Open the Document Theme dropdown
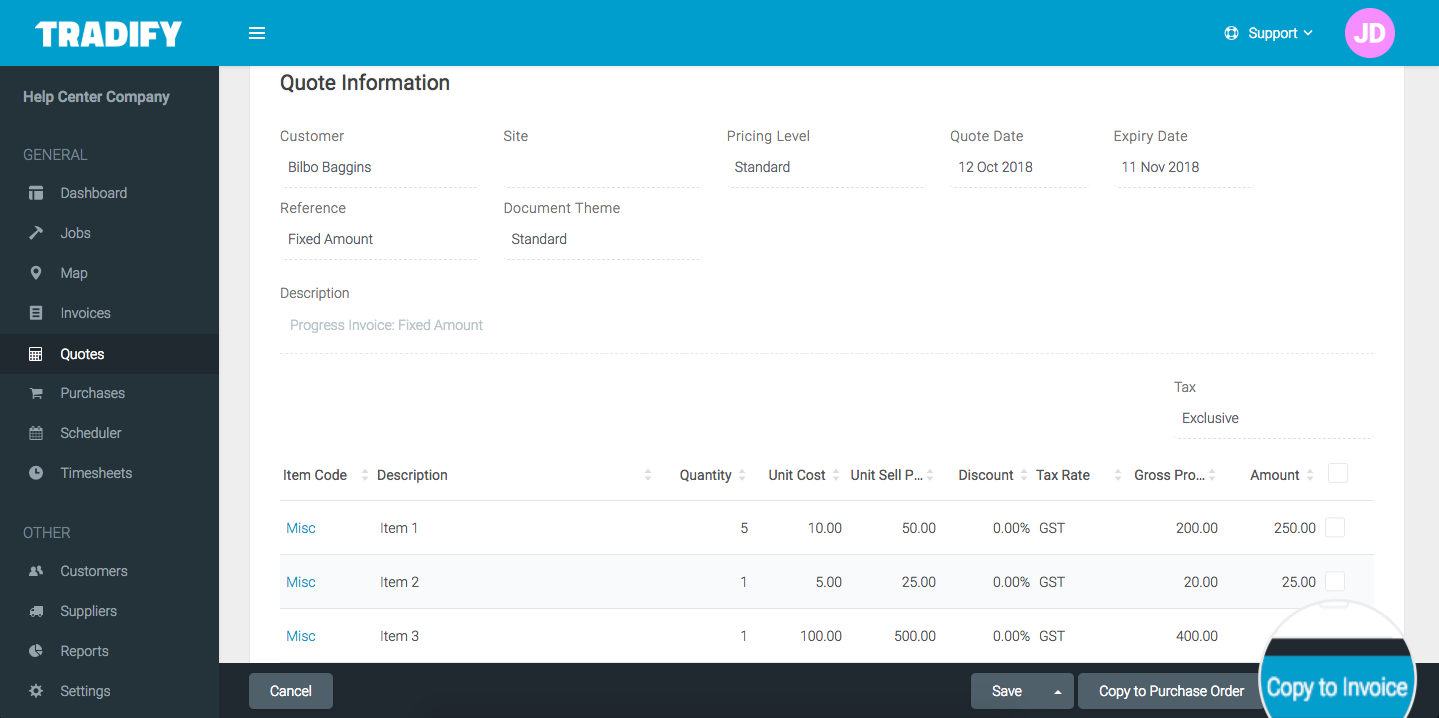 [x=602, y=239]
